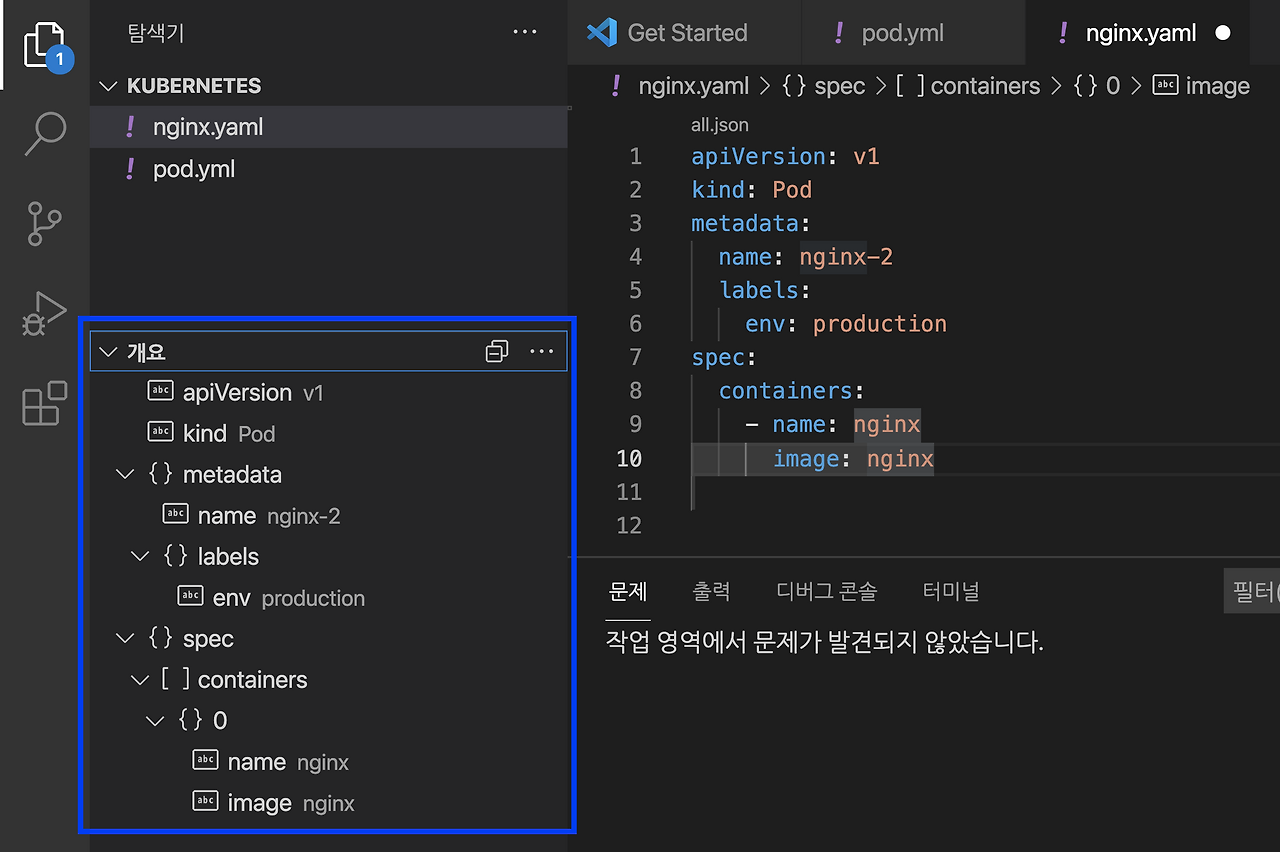Collapse the 0 item node in outline
The width and height of the screenshot is (1280, 852).
point(155,720)
